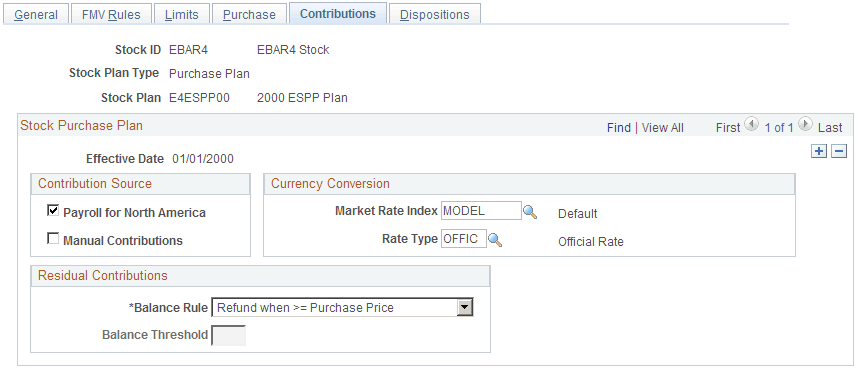Click the Stock Purchase Plan heading
The width and height of the screenshot is (859, 371).
[81, 125]
